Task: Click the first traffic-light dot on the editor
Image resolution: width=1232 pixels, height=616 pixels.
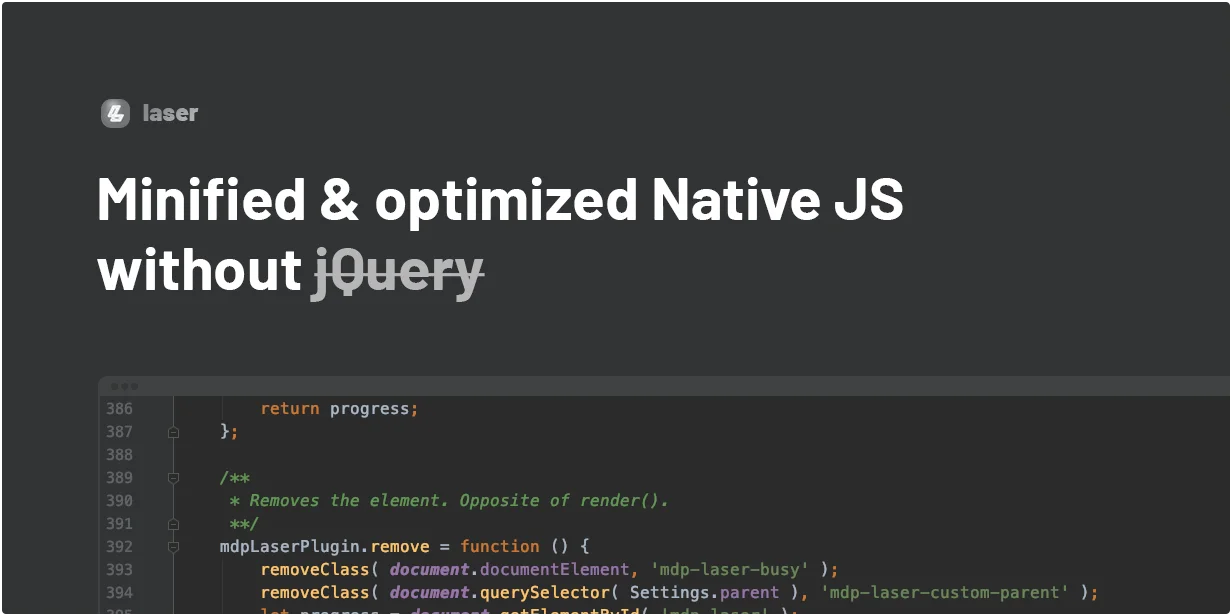Action: click(x=113, y=385)
